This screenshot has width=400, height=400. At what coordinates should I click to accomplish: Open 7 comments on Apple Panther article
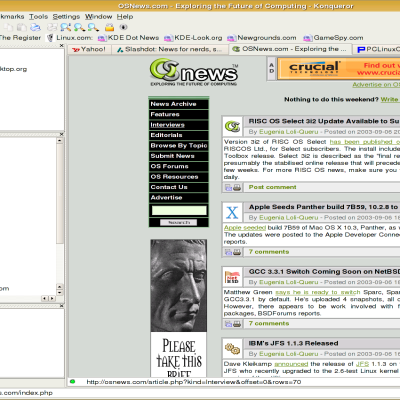[269, 252]
